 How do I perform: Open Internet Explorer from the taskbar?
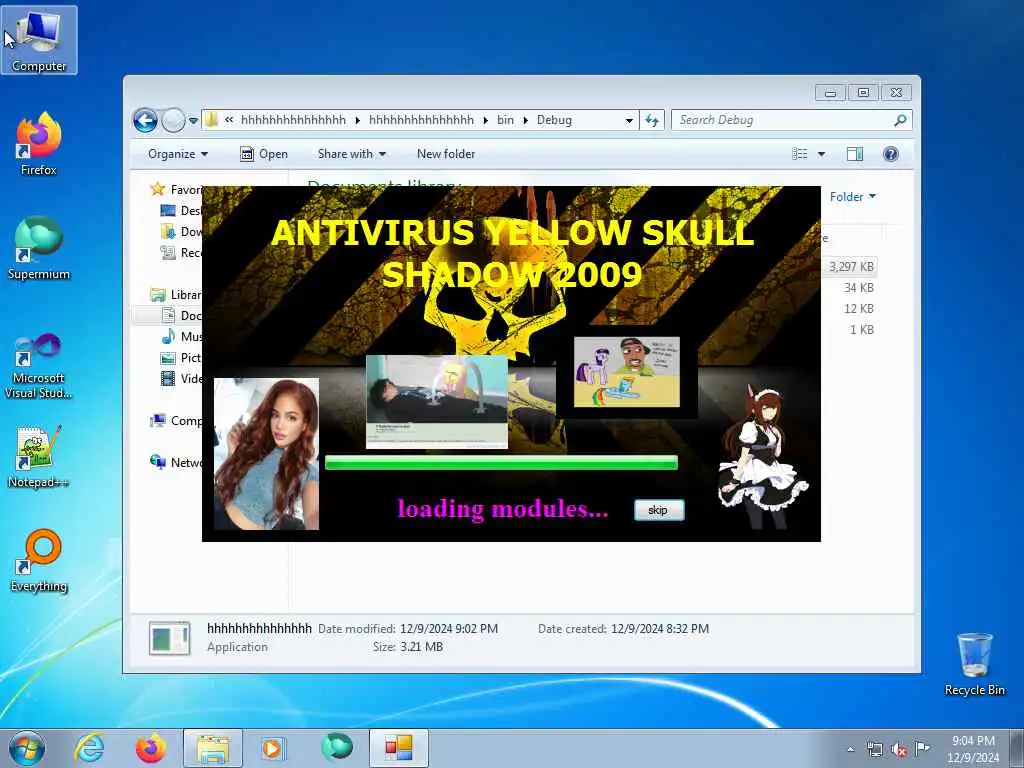pos(89,748)
